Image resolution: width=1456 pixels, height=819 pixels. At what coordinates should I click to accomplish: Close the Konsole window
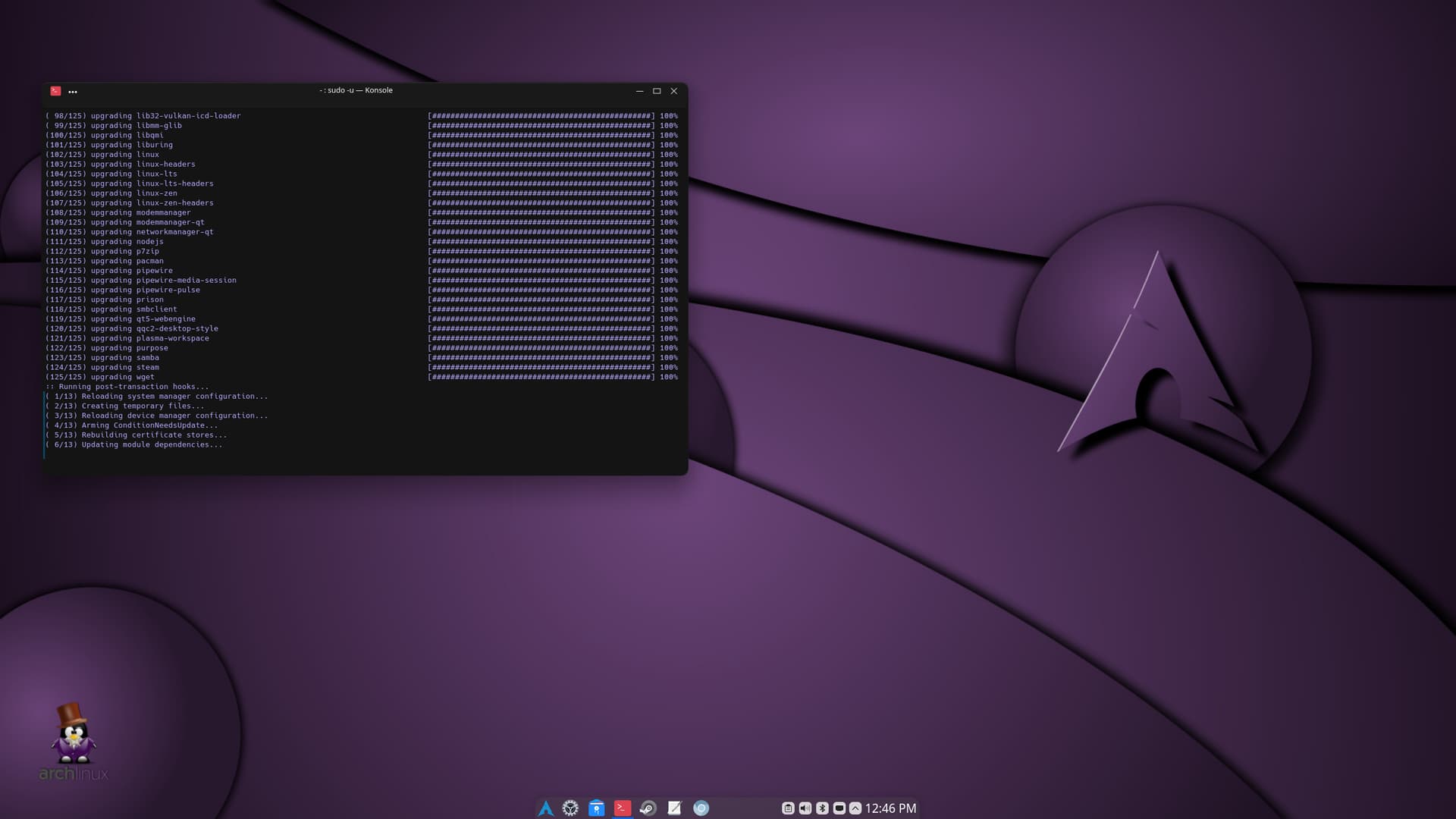[x=673, y=91]
